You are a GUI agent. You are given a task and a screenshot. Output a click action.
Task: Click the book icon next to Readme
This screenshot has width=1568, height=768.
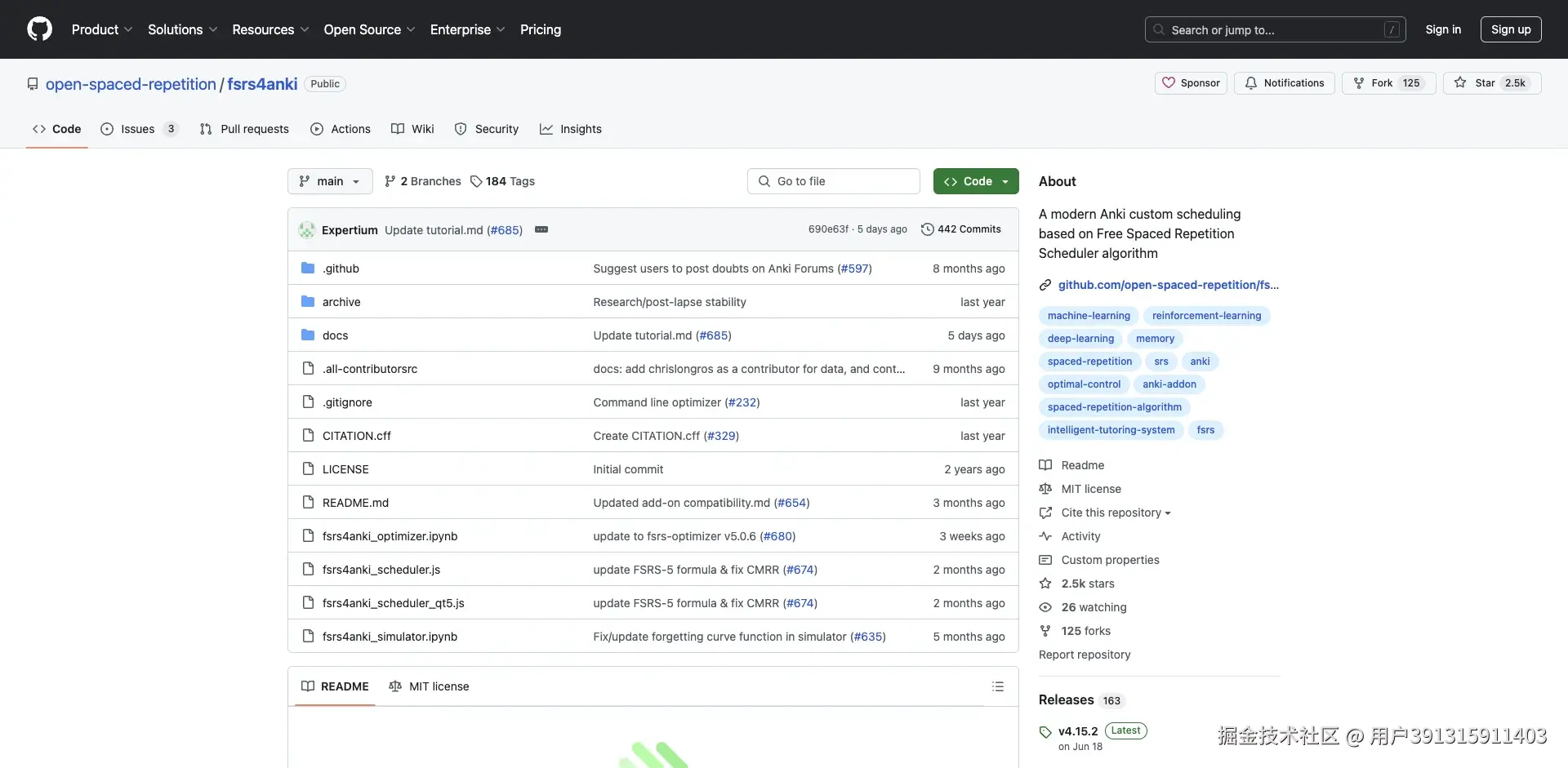[x=1045, y=465]
